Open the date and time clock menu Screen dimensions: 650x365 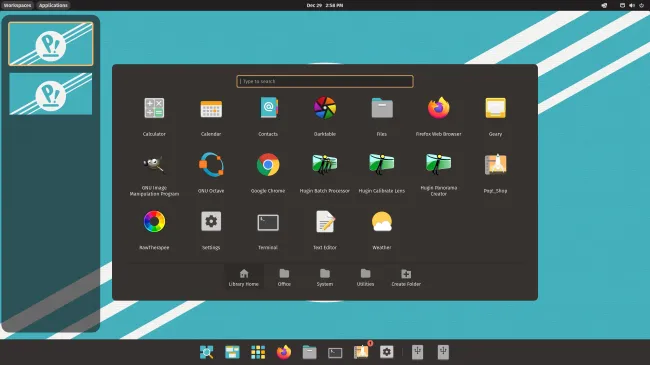(325, 5)
